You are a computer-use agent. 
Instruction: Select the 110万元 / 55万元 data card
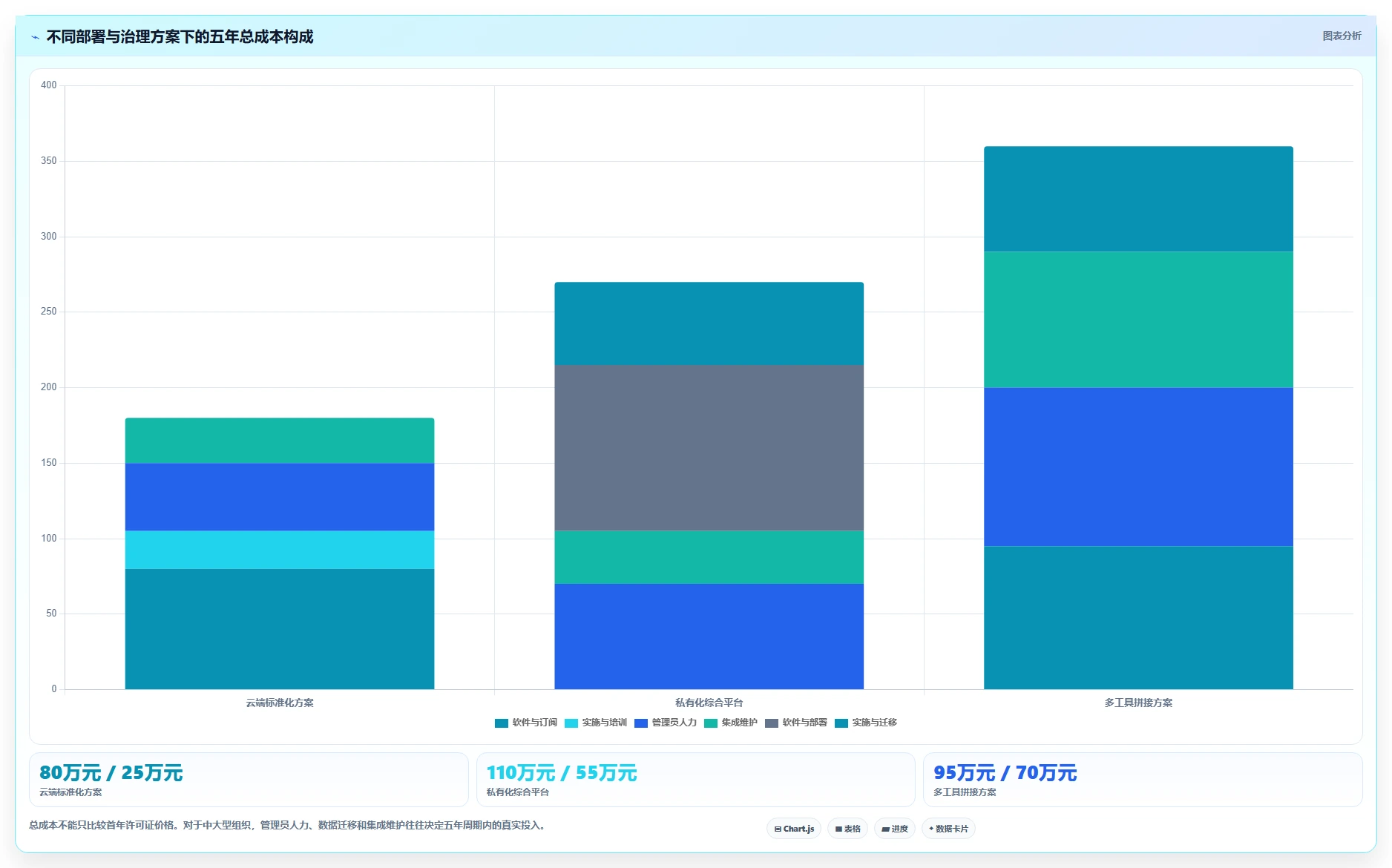695,780
